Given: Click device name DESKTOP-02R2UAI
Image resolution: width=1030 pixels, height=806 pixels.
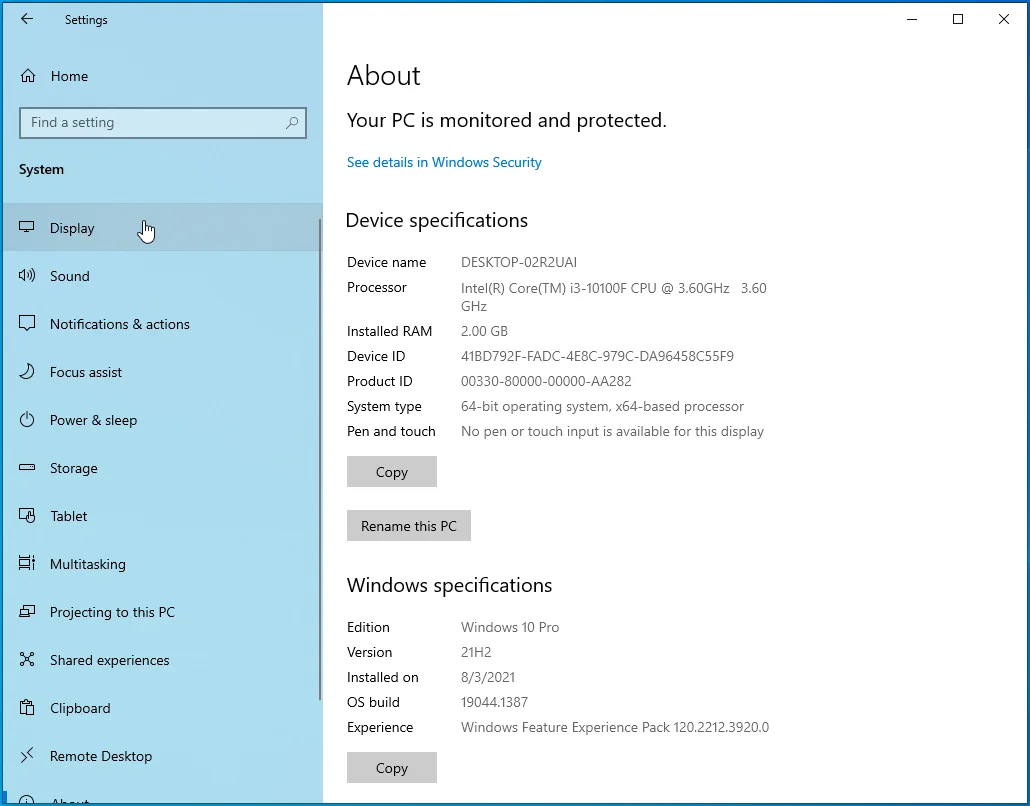Looking at the screenshot, I should coord(519,262).
